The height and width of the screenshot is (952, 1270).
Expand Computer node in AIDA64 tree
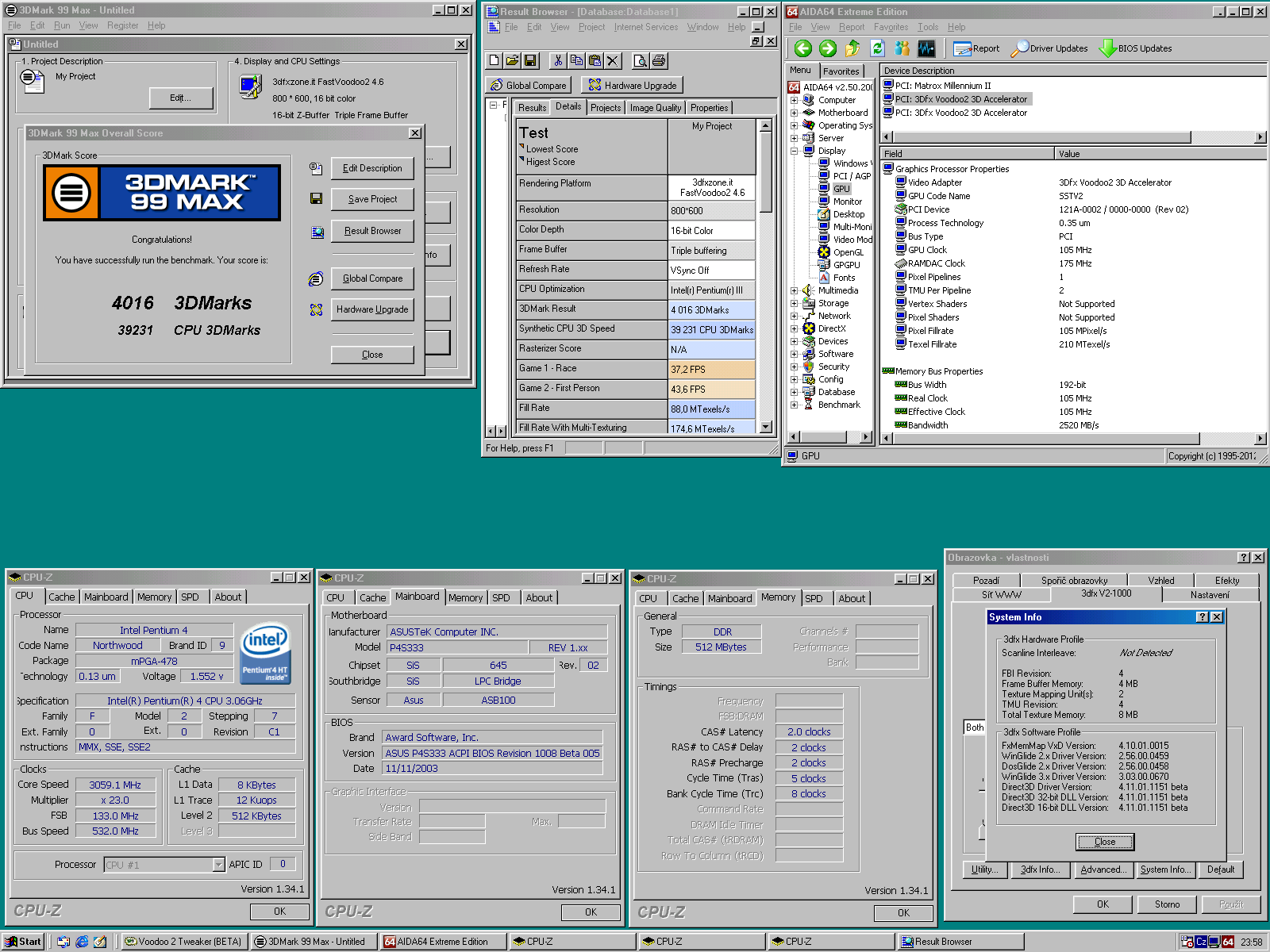coord(794,100)
